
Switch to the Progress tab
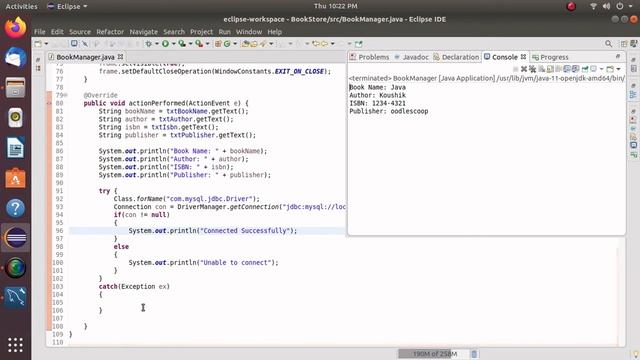(550, 57)
